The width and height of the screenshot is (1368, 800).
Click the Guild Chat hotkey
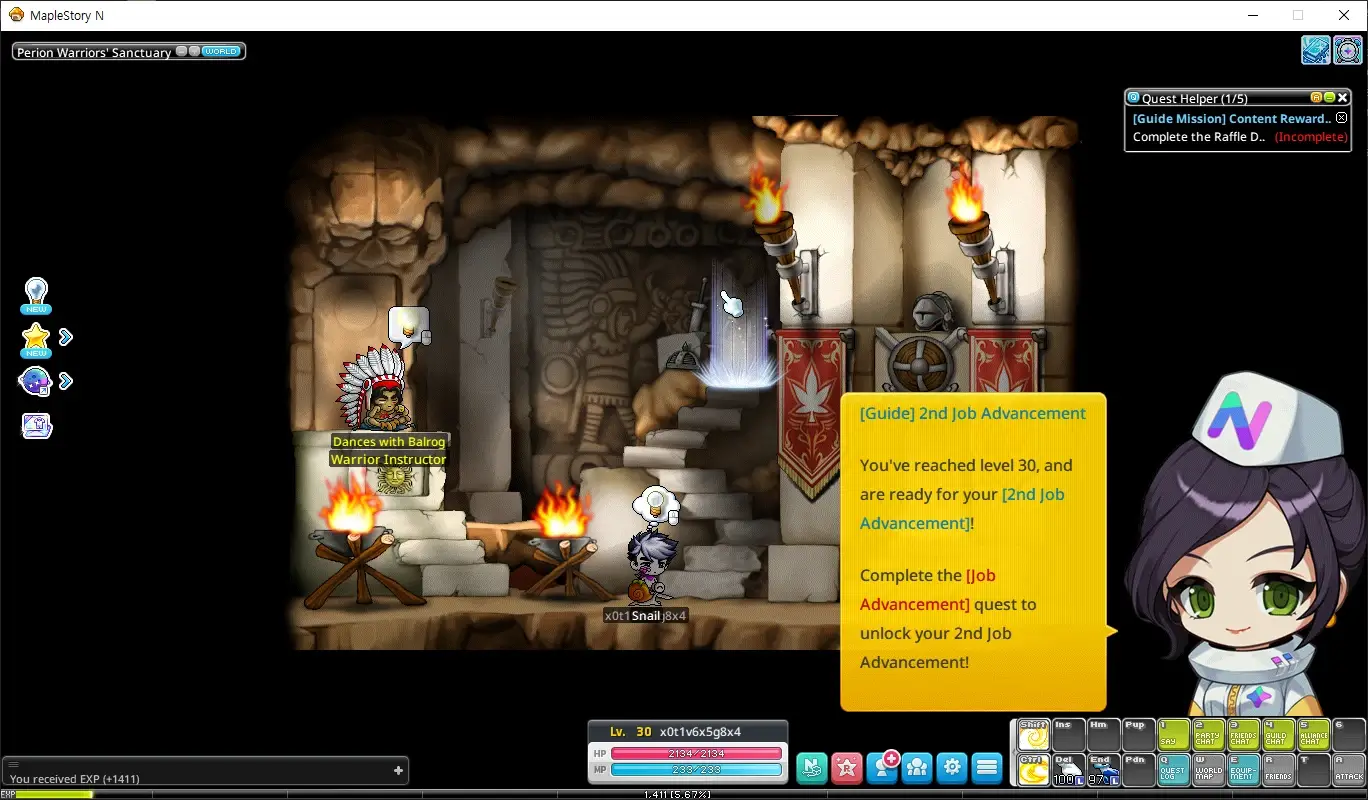pos(1279,735)
